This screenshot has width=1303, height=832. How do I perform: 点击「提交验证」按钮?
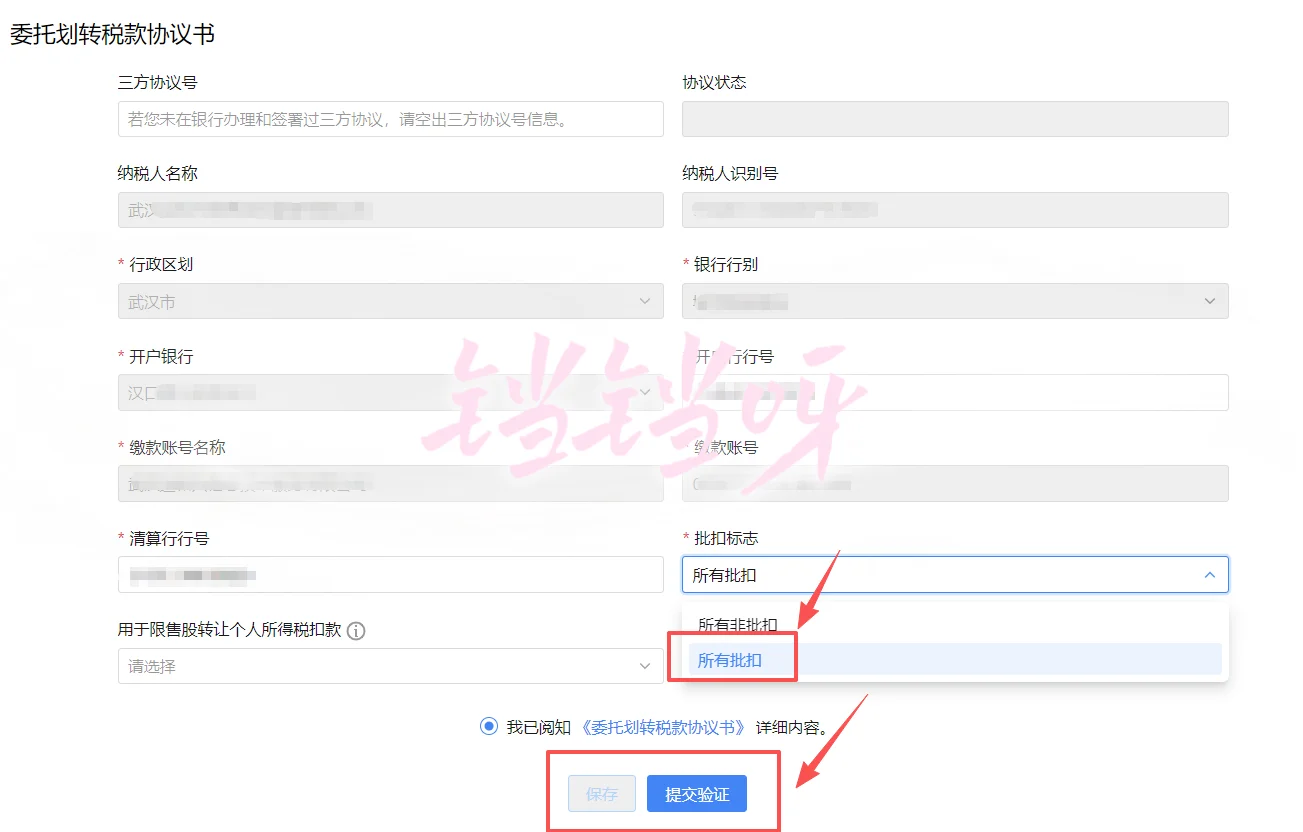click(697, 793)
